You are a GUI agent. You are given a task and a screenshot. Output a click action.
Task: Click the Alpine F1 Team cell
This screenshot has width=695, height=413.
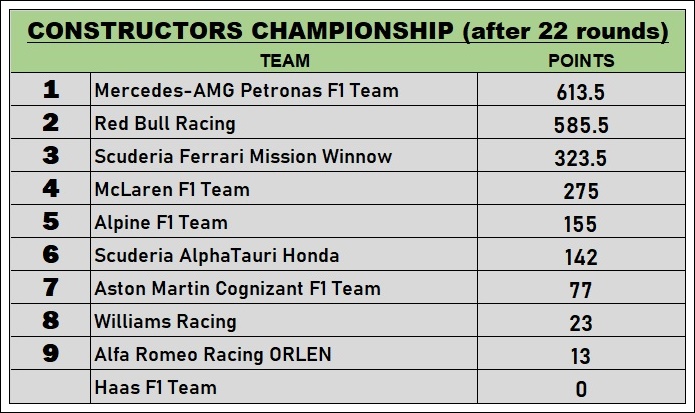pyautogui.click(x=161, y=223)
